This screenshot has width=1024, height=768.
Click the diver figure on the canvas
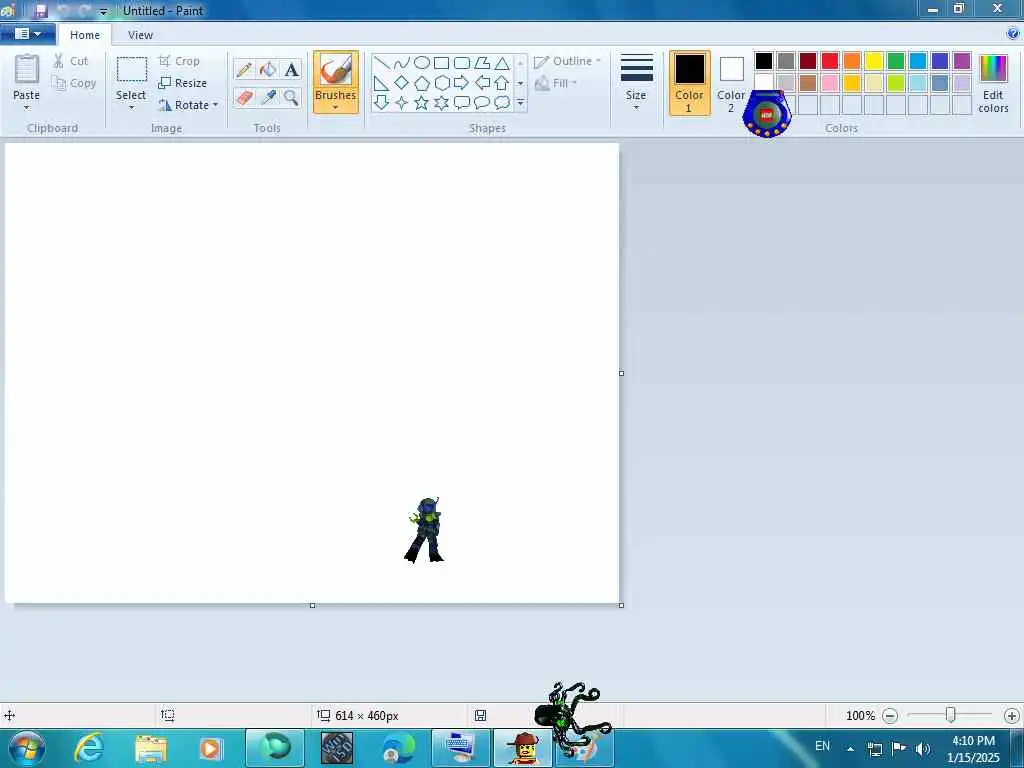click(x=424, y=530)
